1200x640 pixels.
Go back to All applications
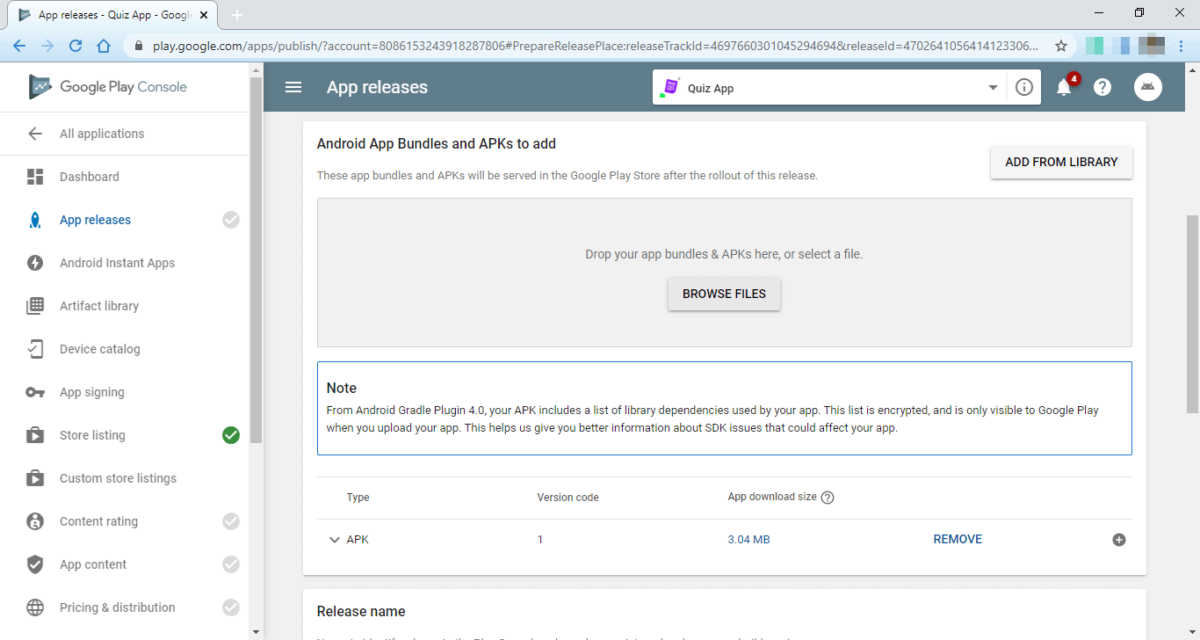point(101,134)
